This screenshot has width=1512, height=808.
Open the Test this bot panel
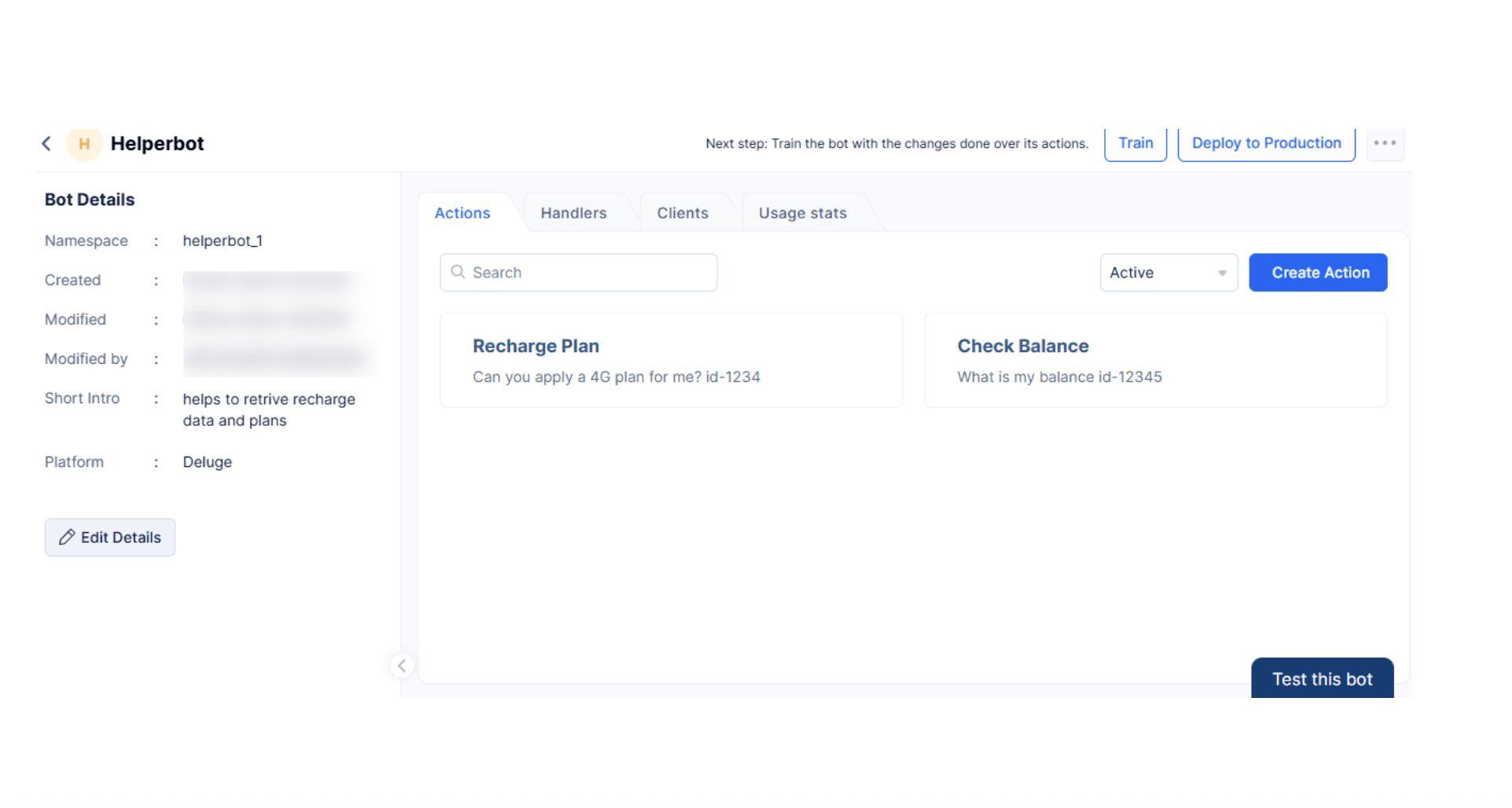click(x=1322, y=679)
